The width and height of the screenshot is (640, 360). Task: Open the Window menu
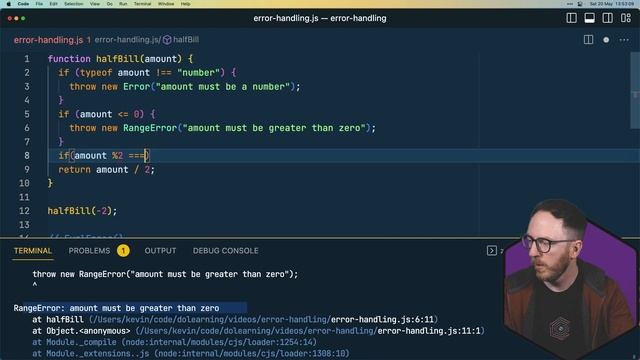166,4
